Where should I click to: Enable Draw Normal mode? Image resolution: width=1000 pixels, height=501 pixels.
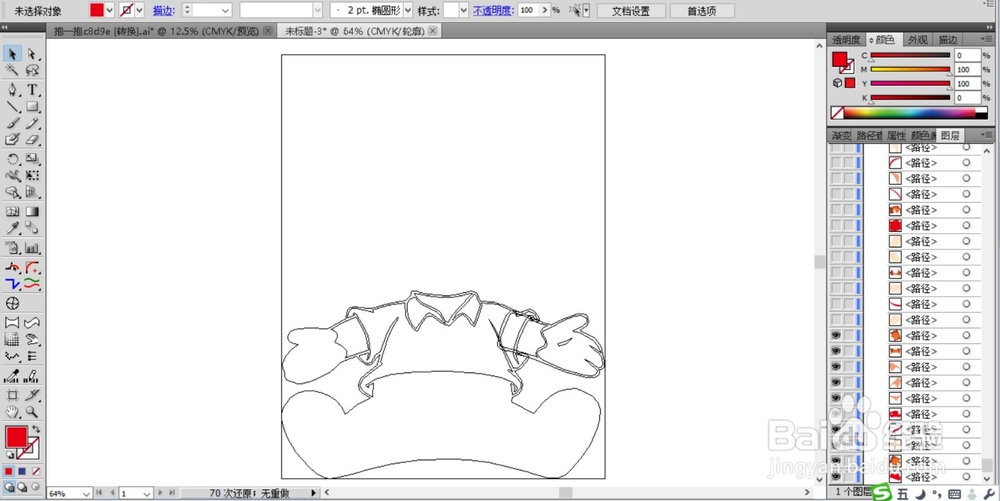coord(9,486)
